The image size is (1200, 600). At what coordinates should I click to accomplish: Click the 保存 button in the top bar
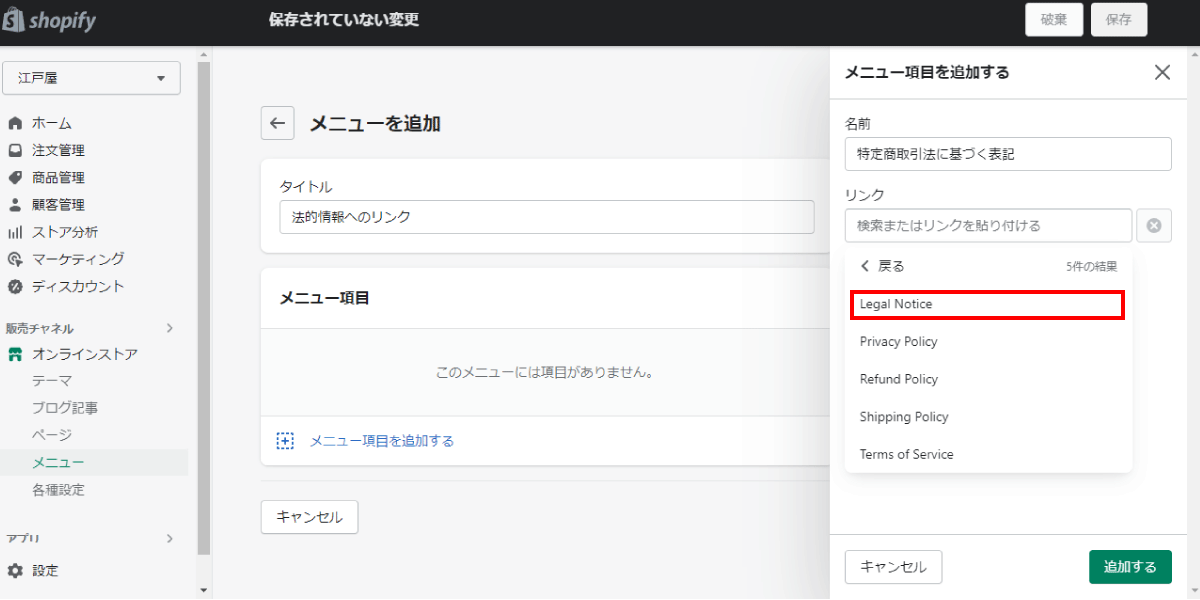1119,19
